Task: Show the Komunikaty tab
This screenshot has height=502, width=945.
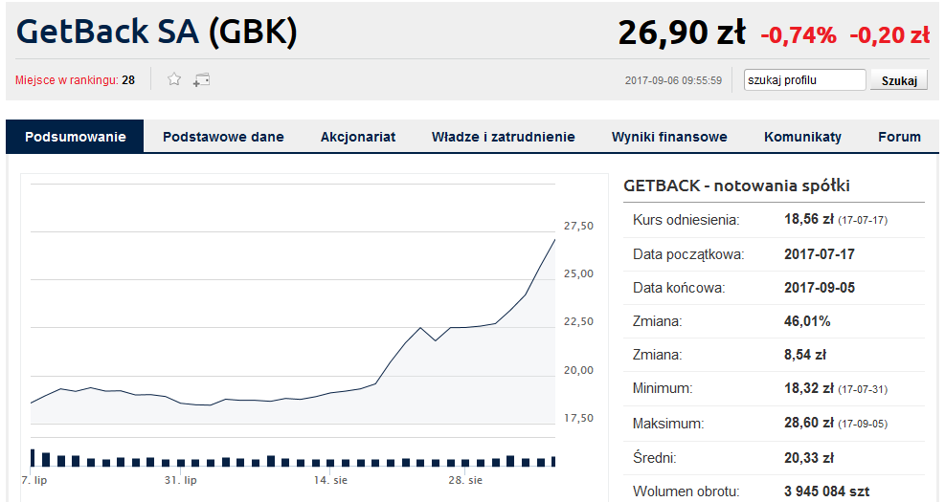Action: tap(802, 137)
